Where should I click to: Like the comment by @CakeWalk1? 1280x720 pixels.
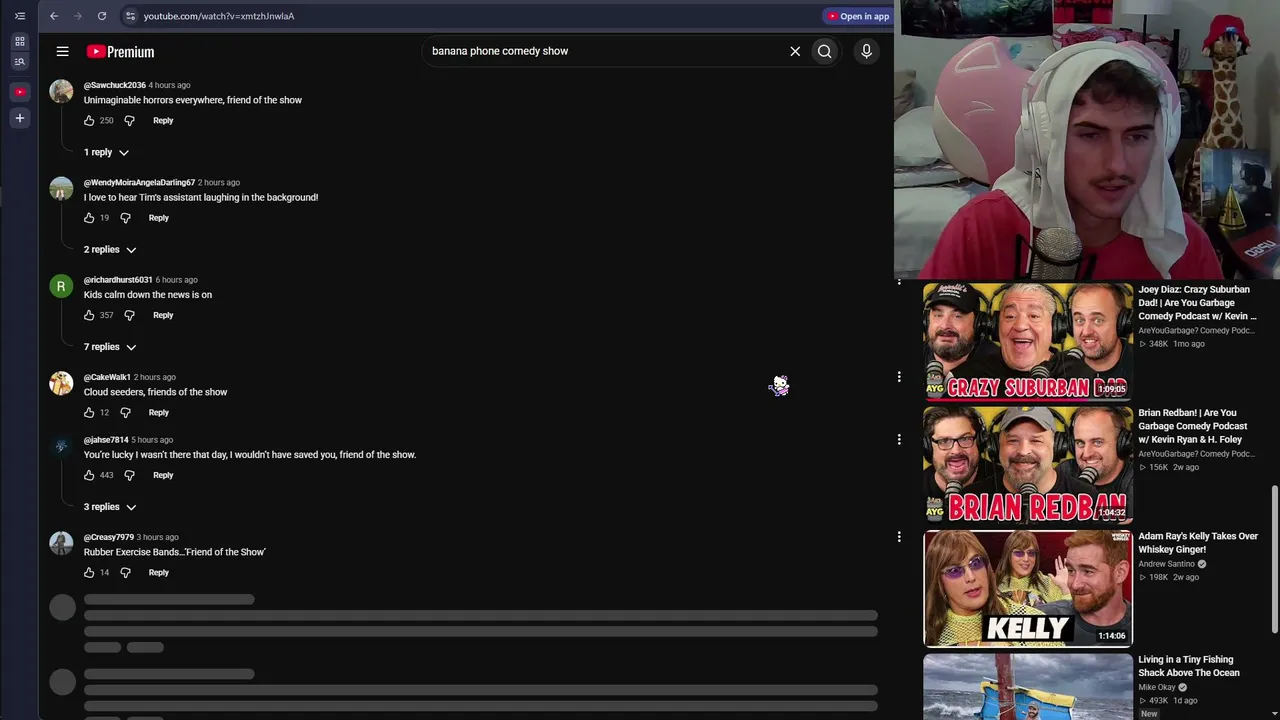[89, 412]
